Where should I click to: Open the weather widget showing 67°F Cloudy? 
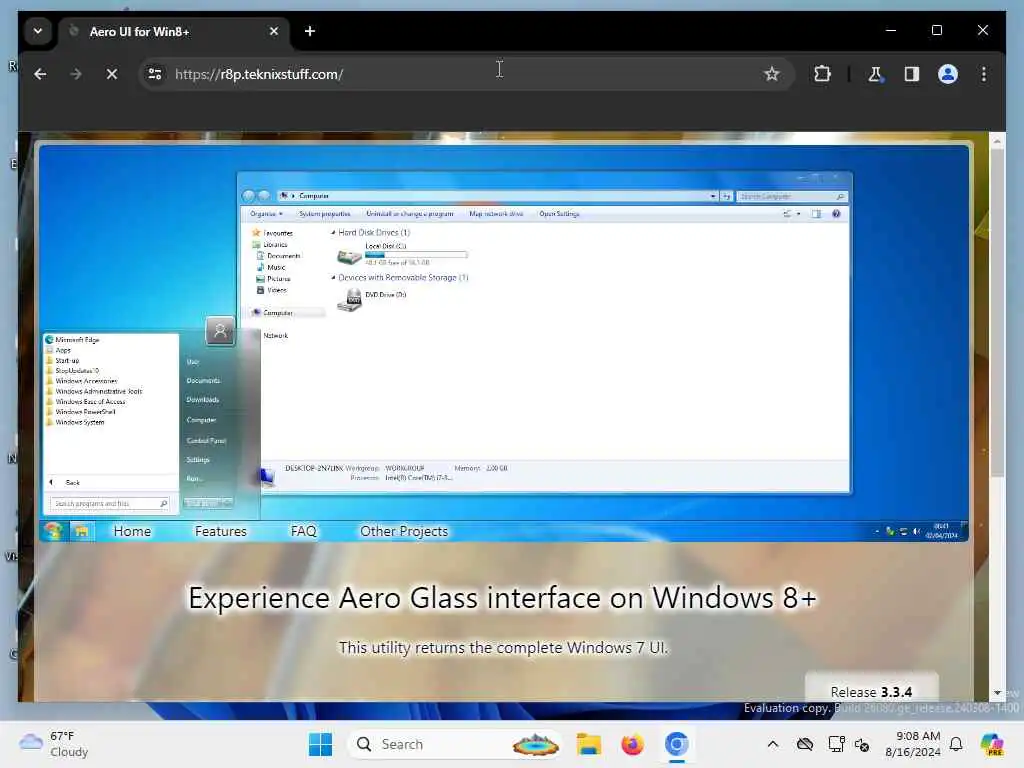(x=54, y=744)
